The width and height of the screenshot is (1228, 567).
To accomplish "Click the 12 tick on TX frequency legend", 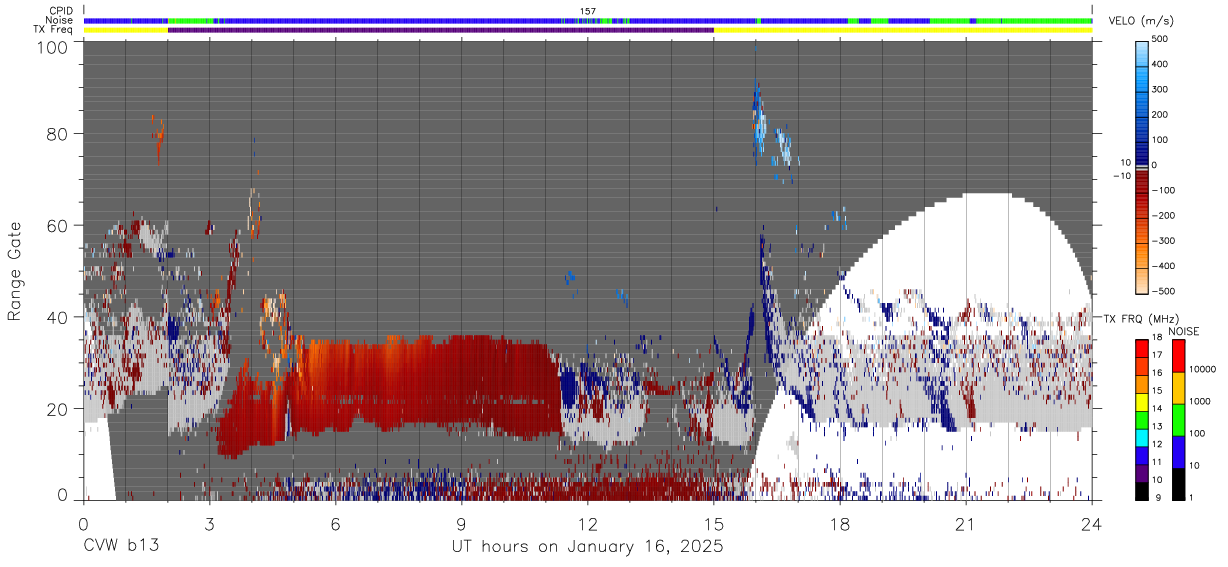I will tap(1159, 444).
